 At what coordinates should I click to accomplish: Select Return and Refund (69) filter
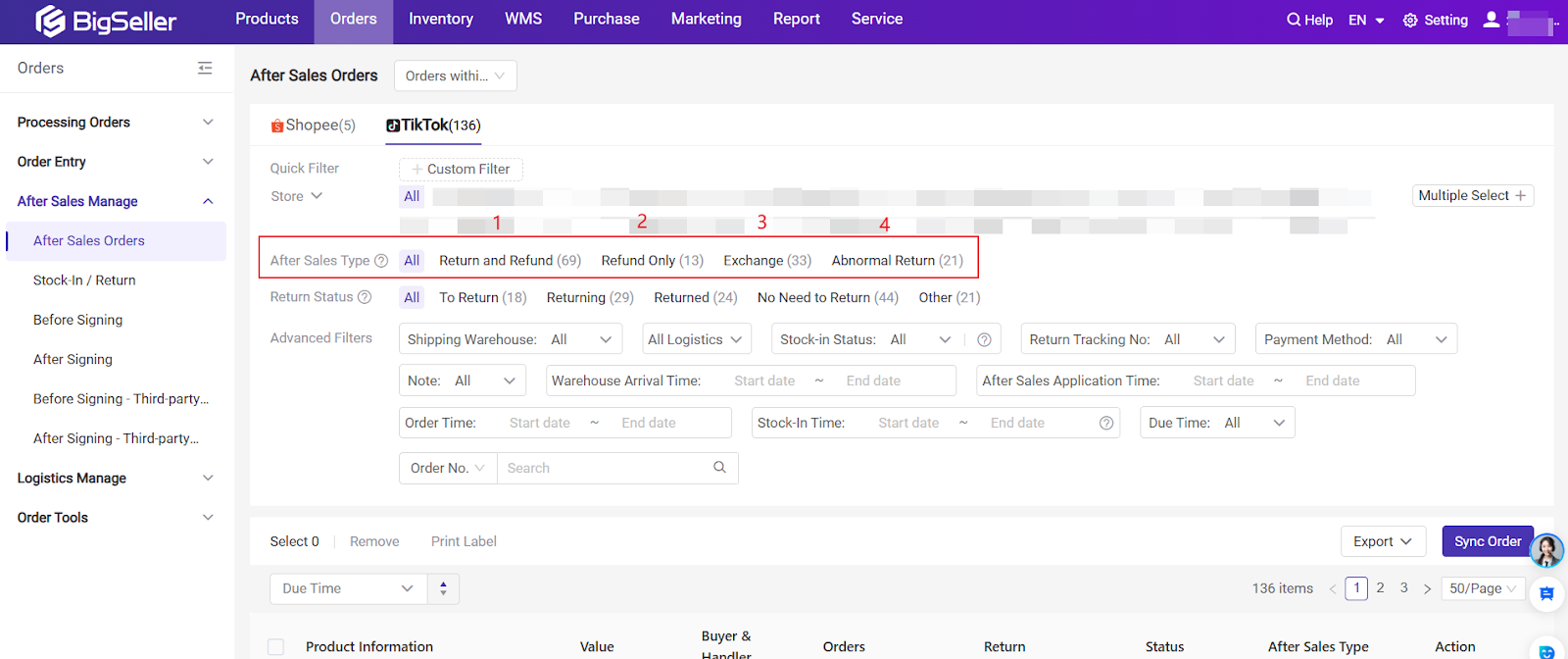510,261
